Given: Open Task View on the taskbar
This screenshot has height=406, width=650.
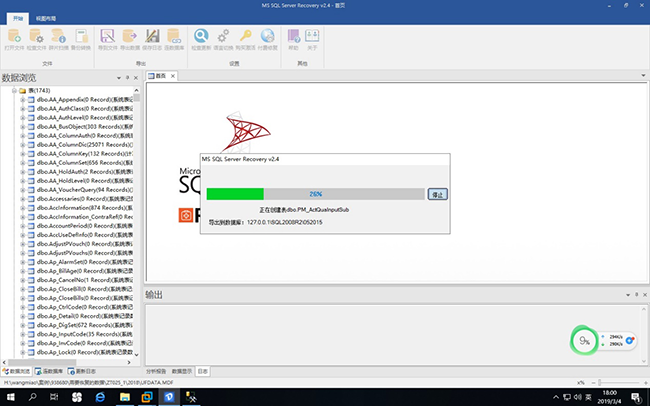Looking at the screenshot, I should click(x=54, y=397).
